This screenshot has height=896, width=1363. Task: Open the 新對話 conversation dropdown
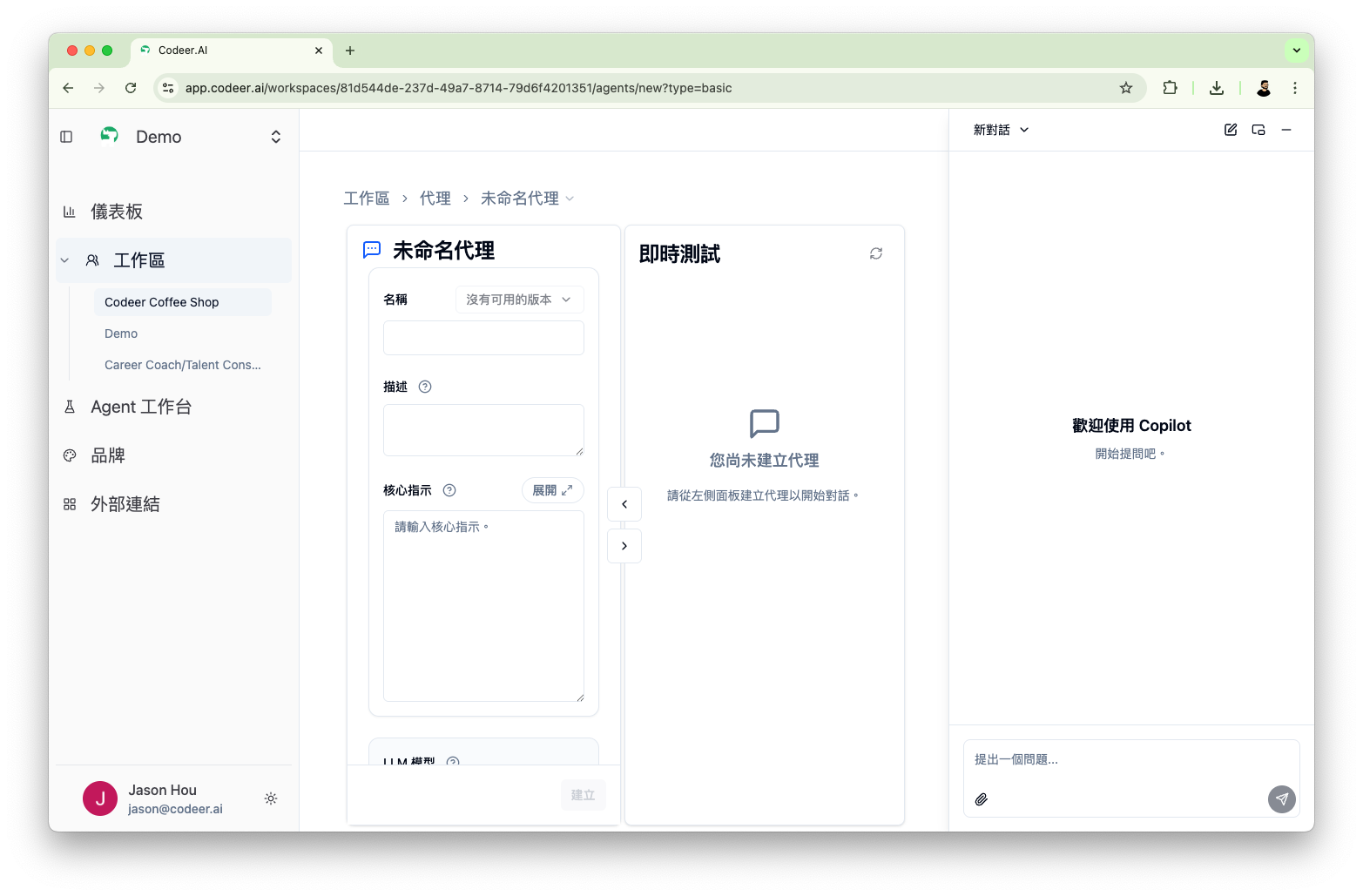pos(1000,129)
